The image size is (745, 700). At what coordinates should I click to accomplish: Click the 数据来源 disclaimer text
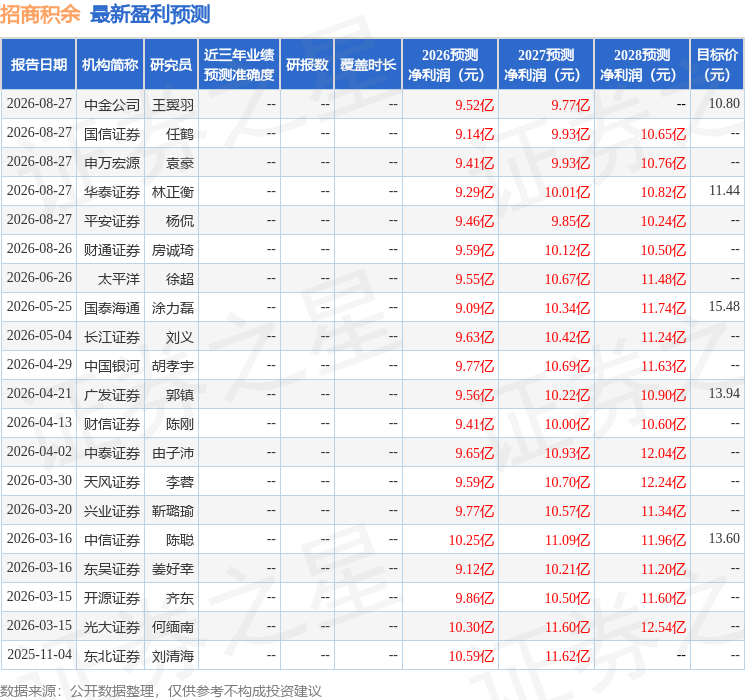click(161, 691)
